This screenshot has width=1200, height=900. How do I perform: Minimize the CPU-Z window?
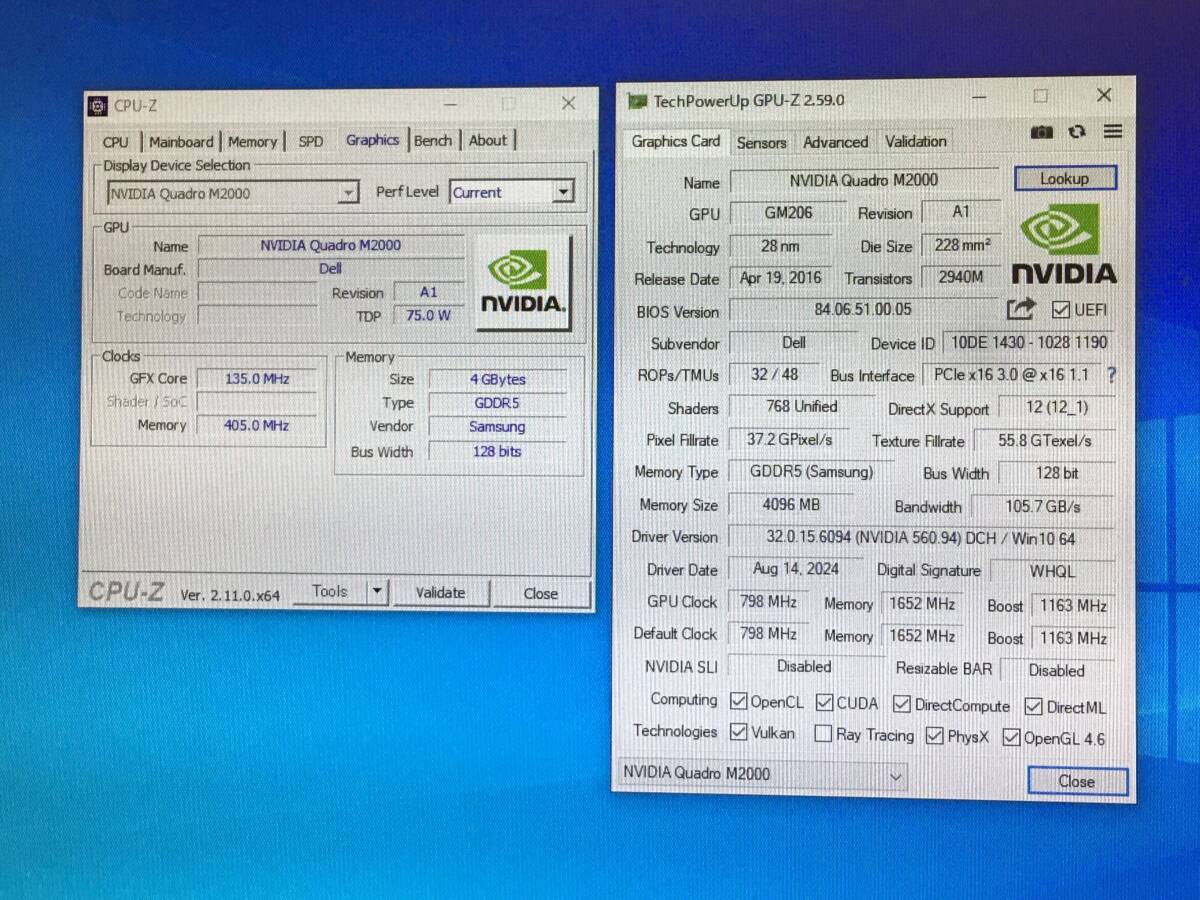450,104
